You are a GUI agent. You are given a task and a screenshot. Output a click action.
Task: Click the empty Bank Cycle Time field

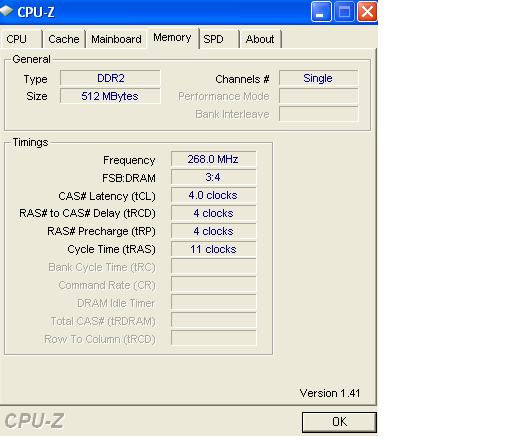point(213,266)
